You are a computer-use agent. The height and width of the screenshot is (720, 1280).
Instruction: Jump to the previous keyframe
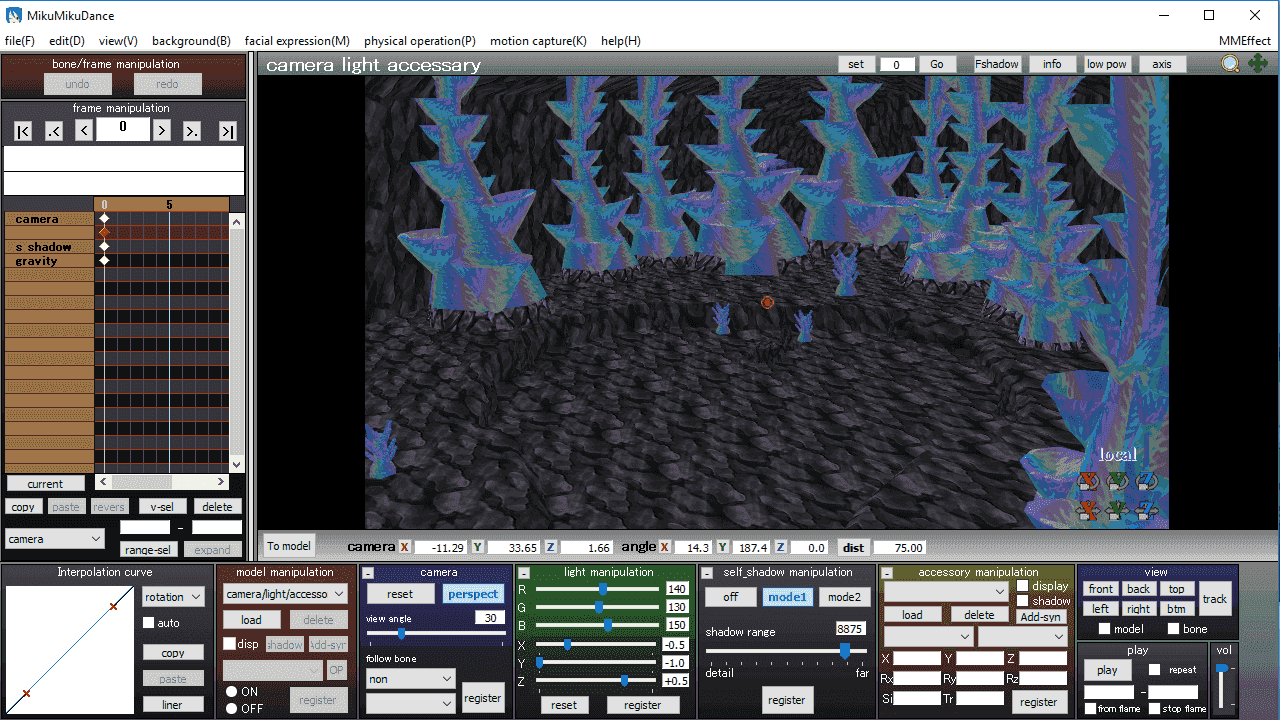[x=54, y=131]
